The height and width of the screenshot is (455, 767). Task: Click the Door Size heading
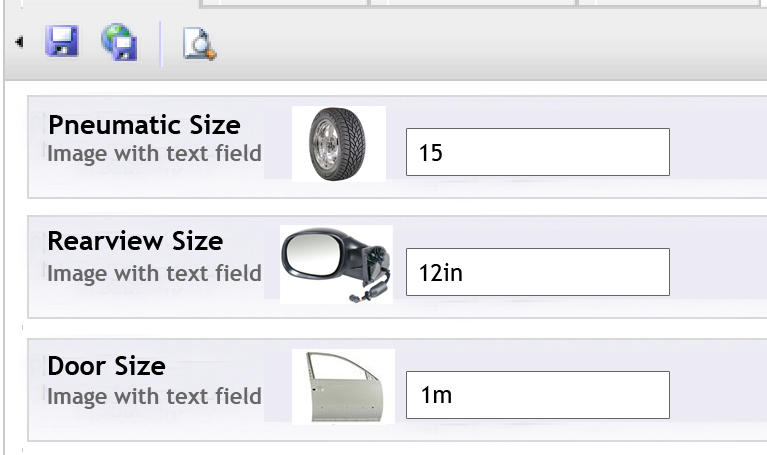(x=106, y=365)
